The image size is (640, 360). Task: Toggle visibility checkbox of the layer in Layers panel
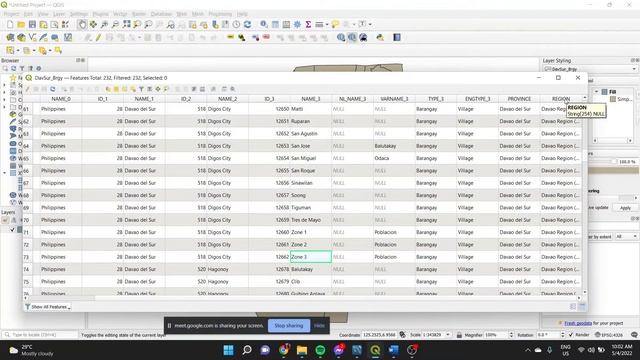(12, 229)
